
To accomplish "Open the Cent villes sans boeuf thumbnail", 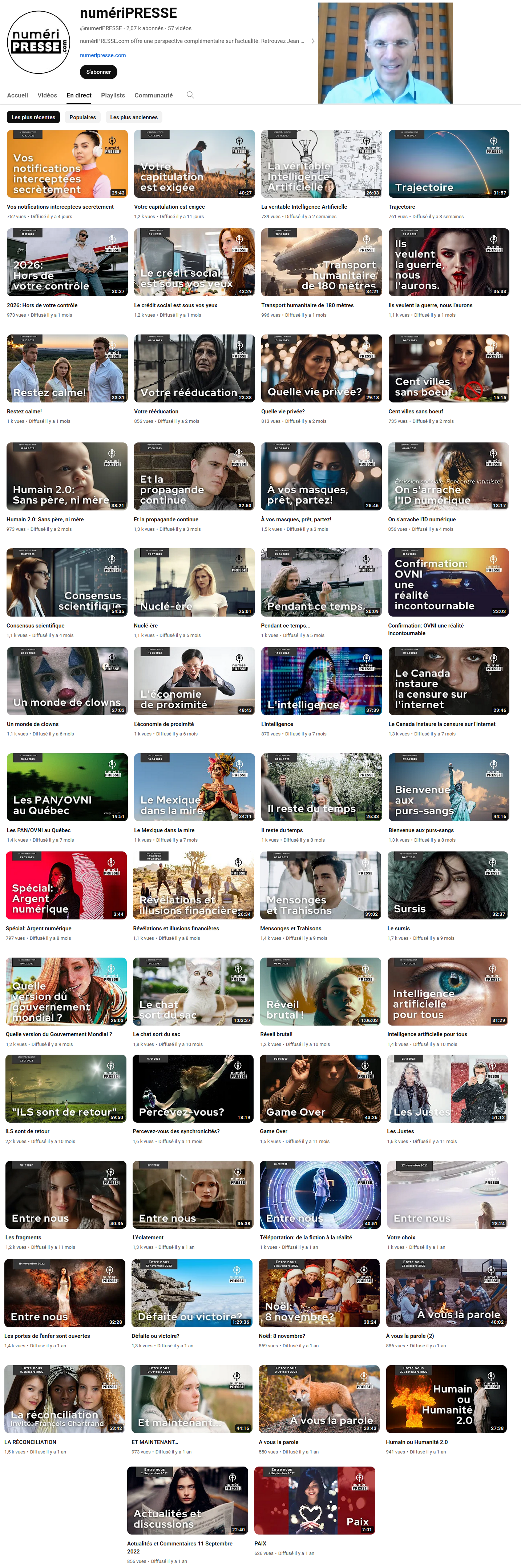I will pos(449,368).
